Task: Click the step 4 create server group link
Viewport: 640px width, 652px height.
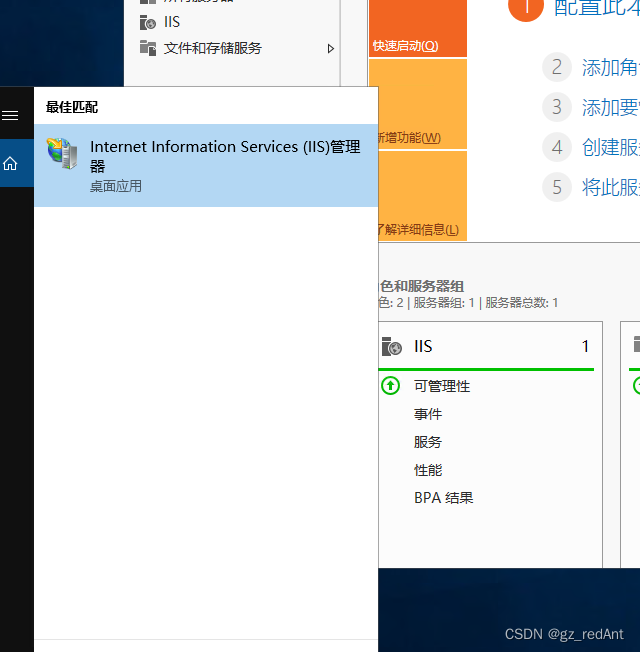Action: (x=610, y=147)
